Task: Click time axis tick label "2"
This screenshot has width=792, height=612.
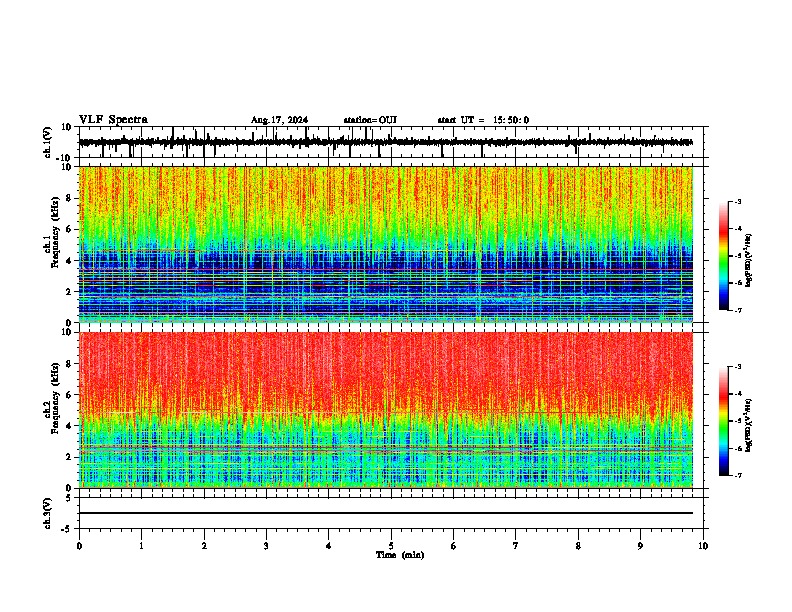Action: (204, 546)
